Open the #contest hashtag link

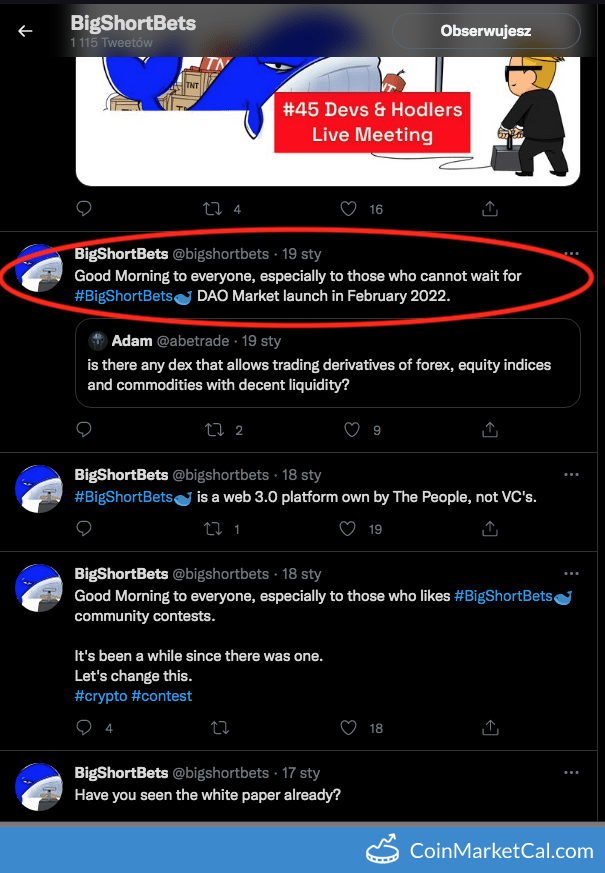[x=161, y=696]
